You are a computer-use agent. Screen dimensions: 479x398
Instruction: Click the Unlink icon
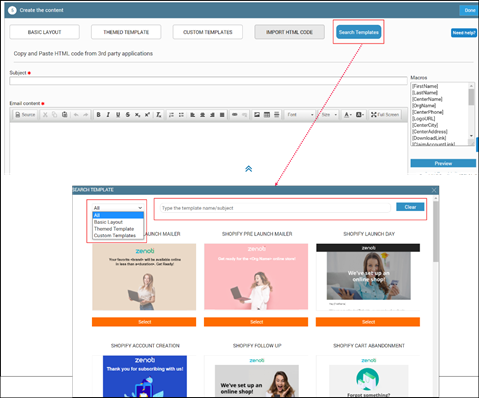pyautogui.click(x=244, y=115)
